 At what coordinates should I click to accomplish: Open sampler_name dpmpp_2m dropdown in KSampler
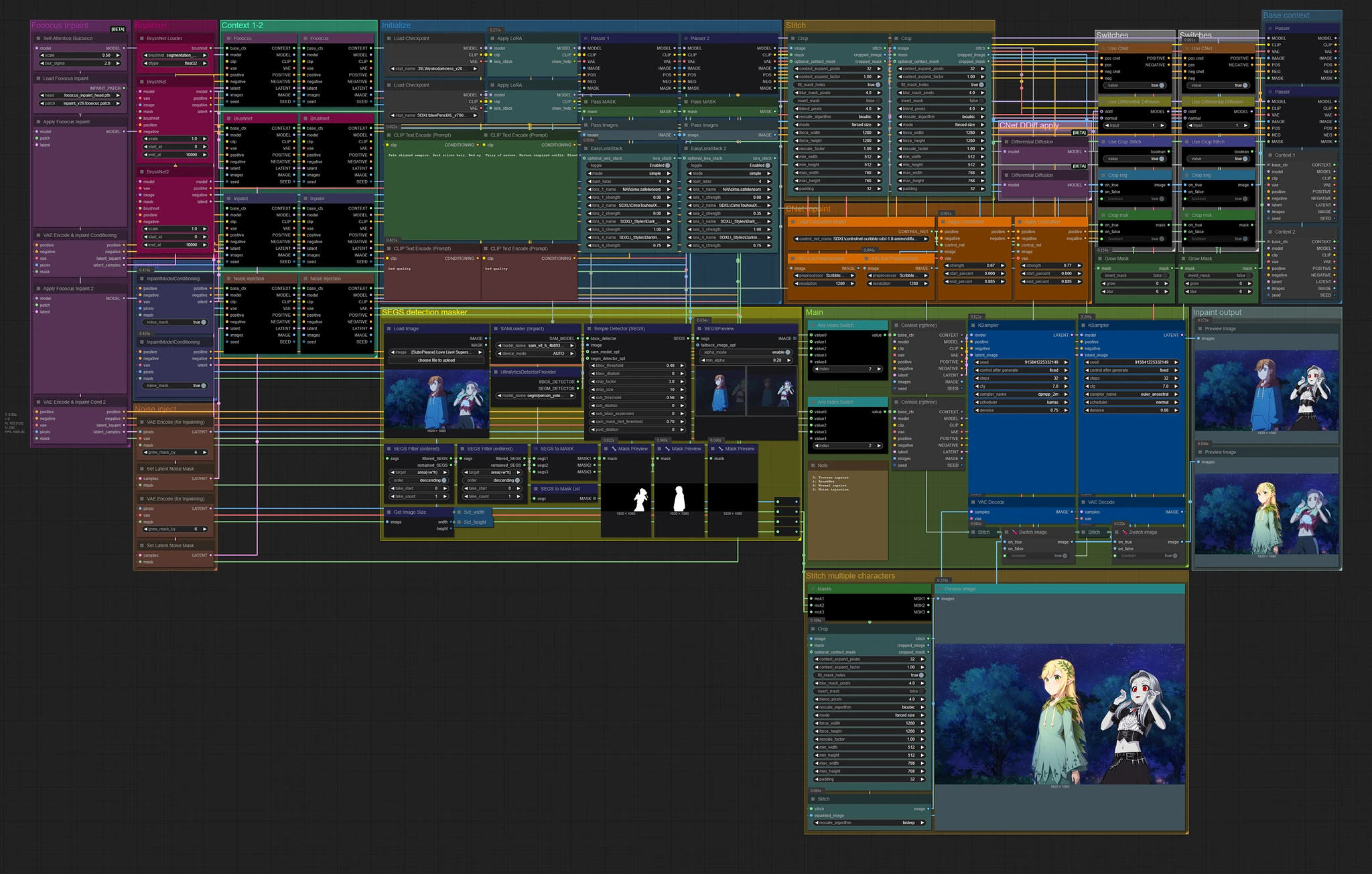[x=1021, y=394]
